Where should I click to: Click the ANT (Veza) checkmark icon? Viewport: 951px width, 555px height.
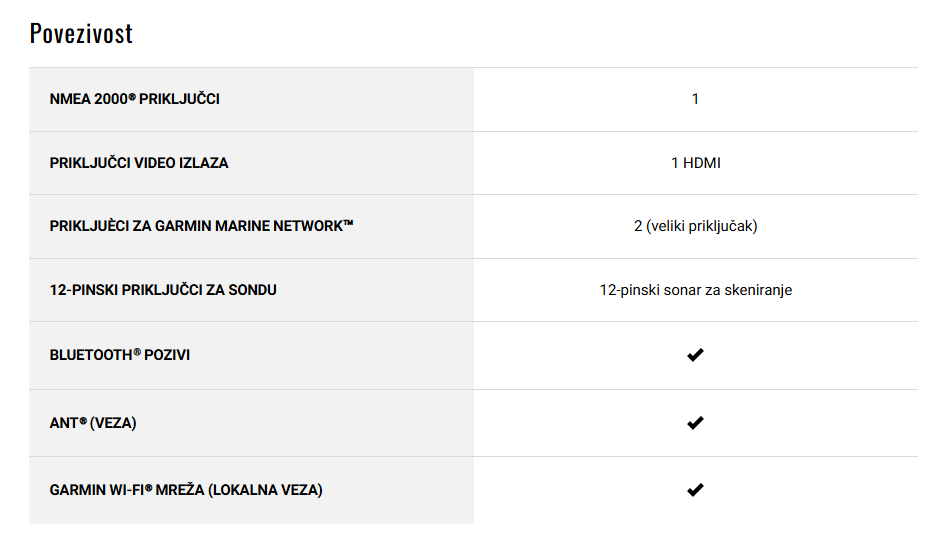coord(695,423)
